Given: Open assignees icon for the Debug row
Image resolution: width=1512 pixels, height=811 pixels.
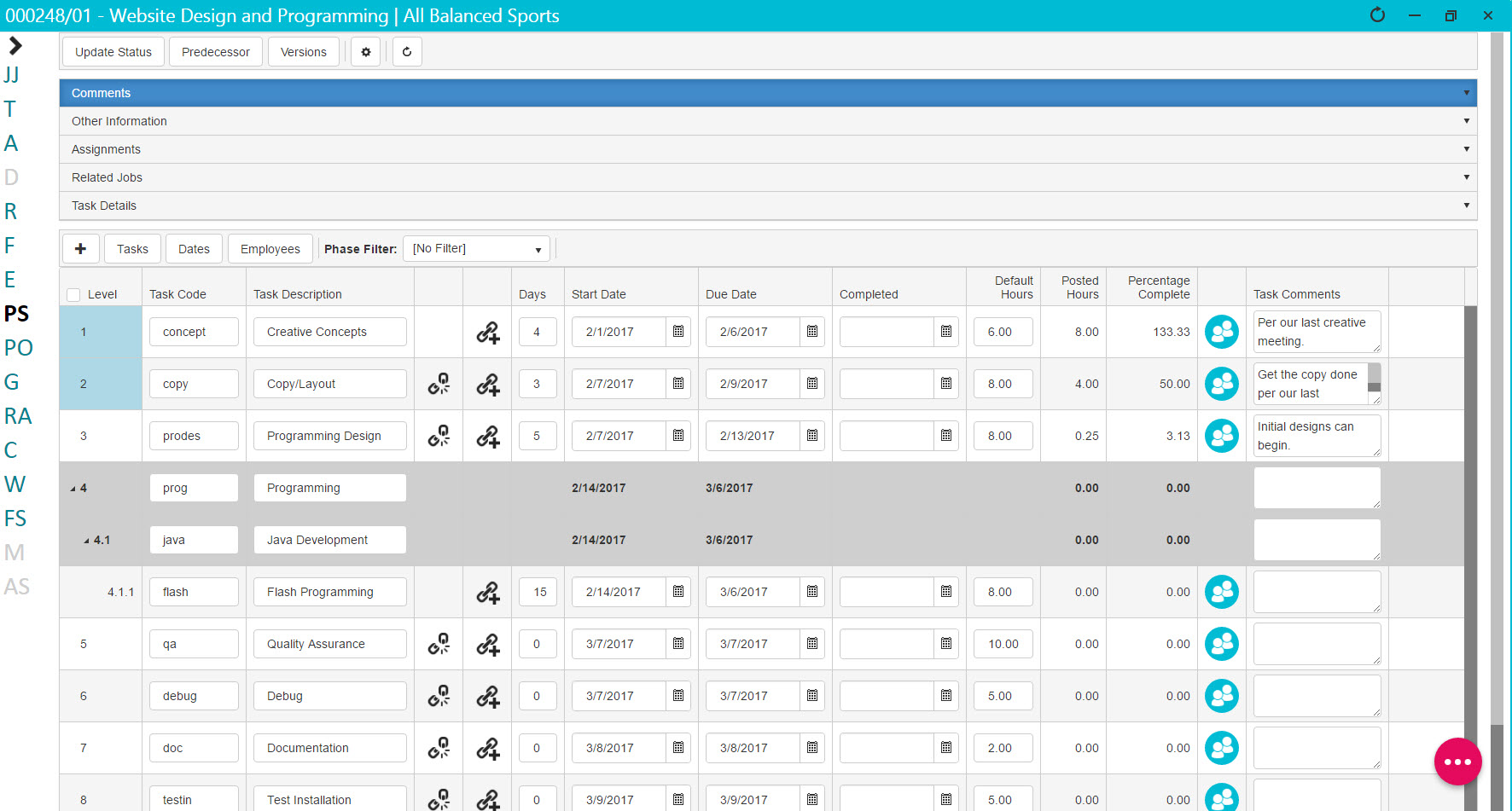Looking at the screenshot, I should pyautogui.click(x=1222, y=696).
